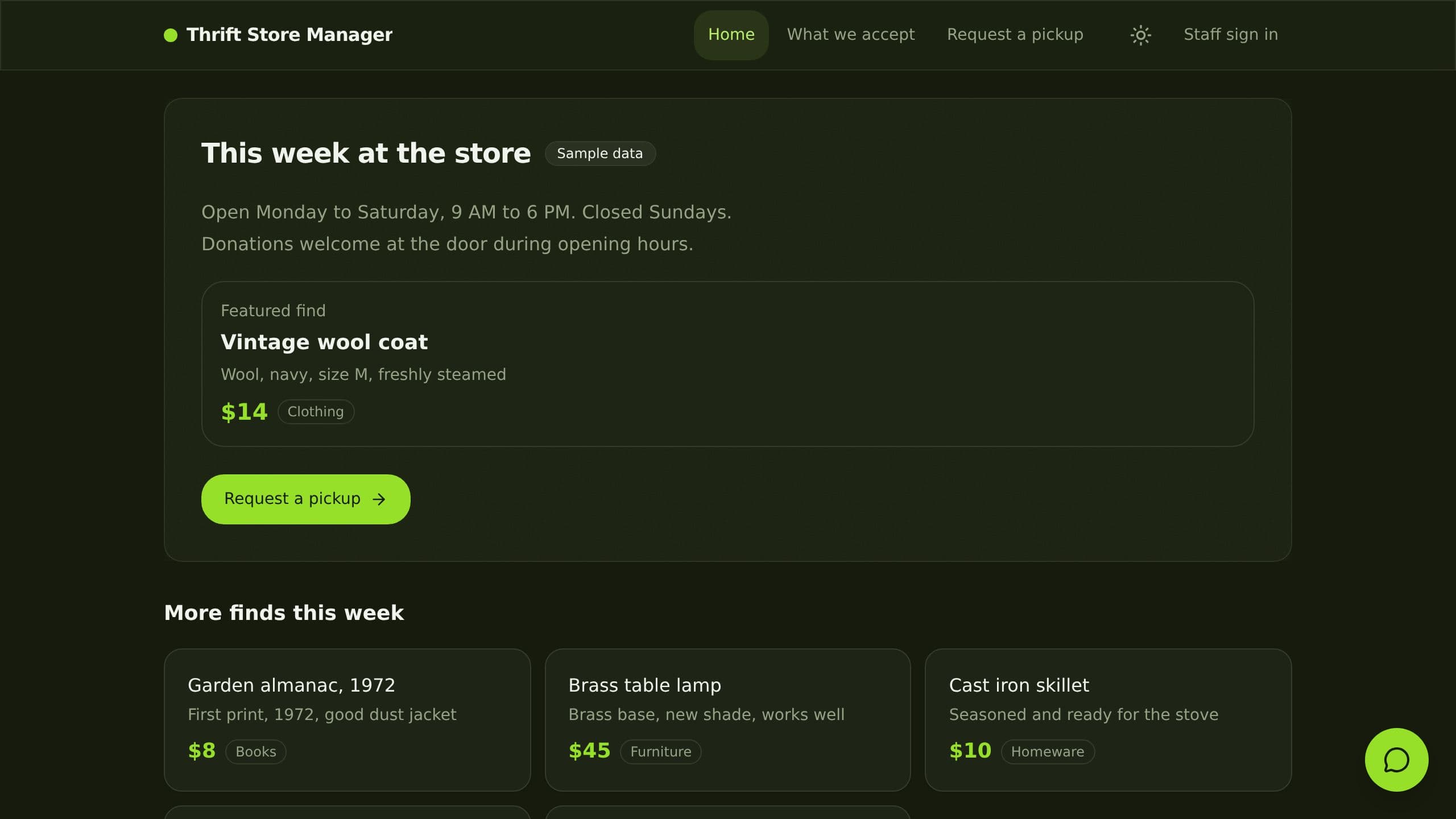Toggle the light/dark theme sun icon
Image resolution: width=1456 pixels, height=819 pixels.
pos(1140,35)
